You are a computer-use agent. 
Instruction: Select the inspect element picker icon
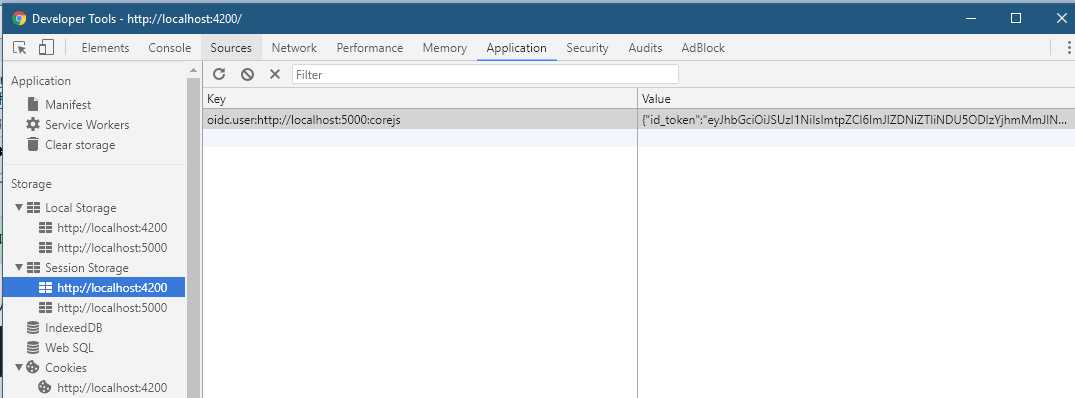tap(20, 48)
